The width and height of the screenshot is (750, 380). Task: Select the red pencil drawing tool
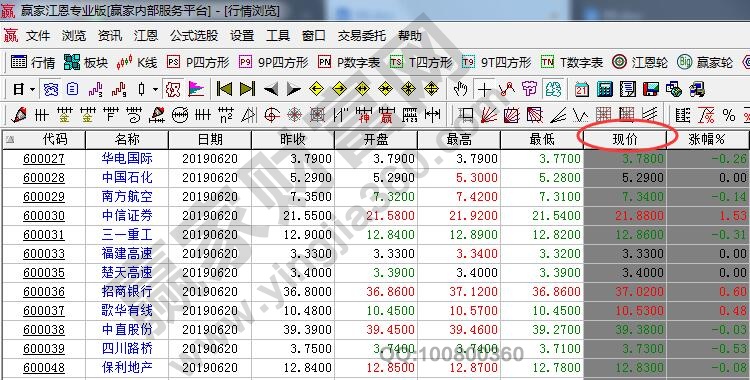pyautogui.click(x=19, y=115)
